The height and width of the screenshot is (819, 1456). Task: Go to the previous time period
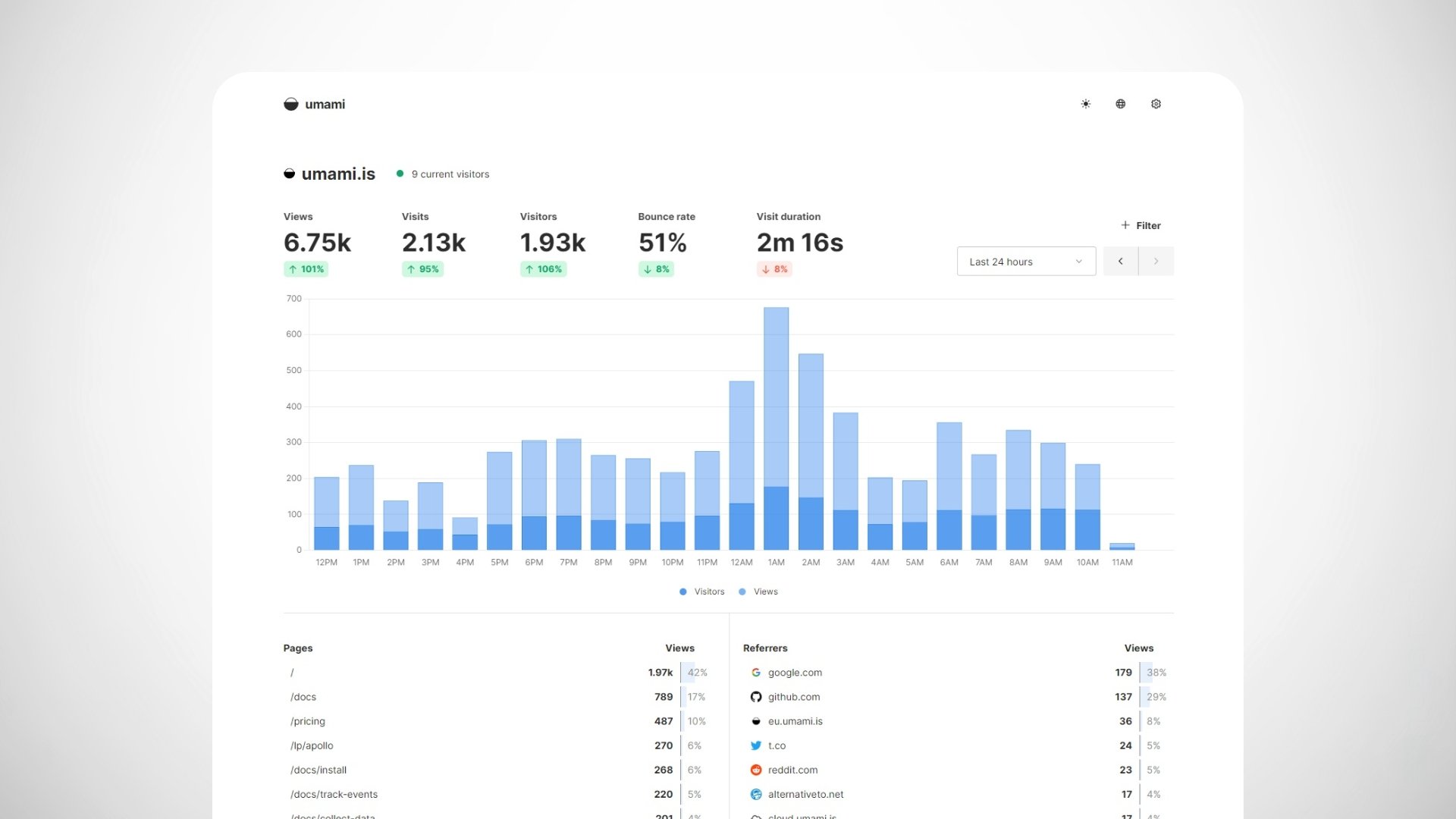point(1120,262)
